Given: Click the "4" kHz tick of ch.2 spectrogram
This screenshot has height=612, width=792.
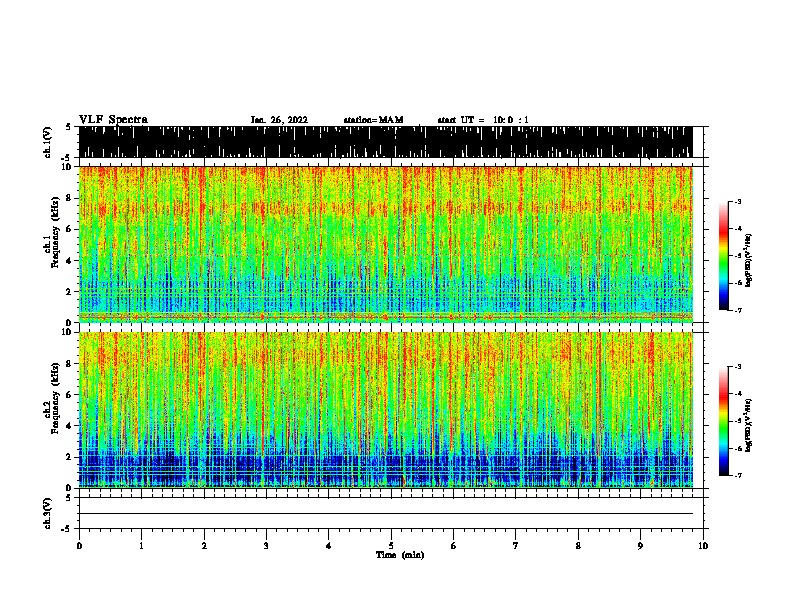Looking at the screenshot, I should pyautogui.click(x=70, y=426).
